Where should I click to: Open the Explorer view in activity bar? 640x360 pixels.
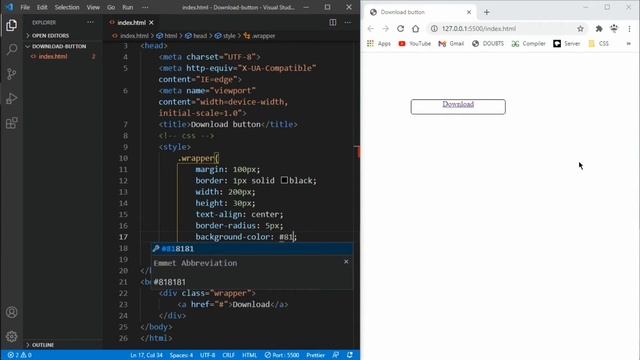click(11, 25)
